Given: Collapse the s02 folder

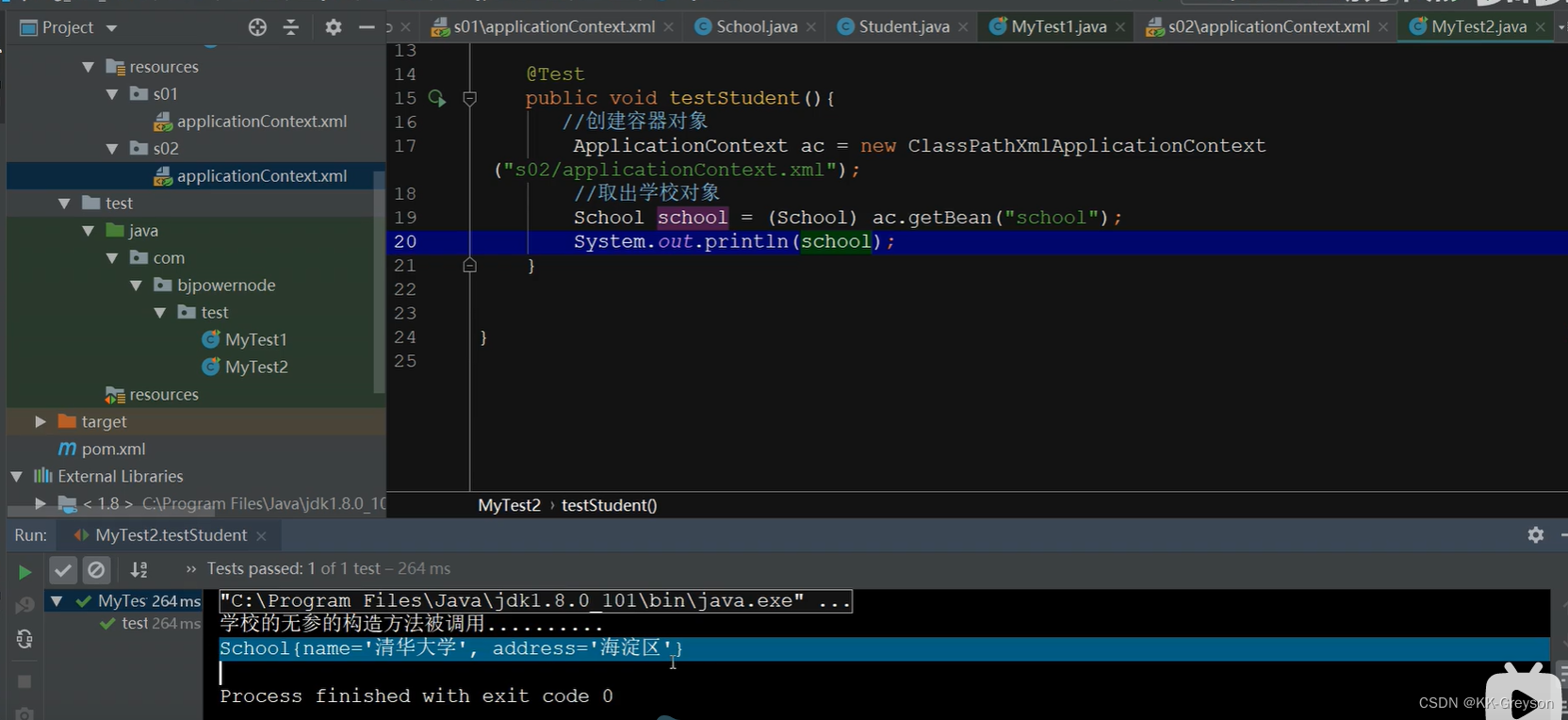Looking at the screenshot, I should (x=112, y=149).
